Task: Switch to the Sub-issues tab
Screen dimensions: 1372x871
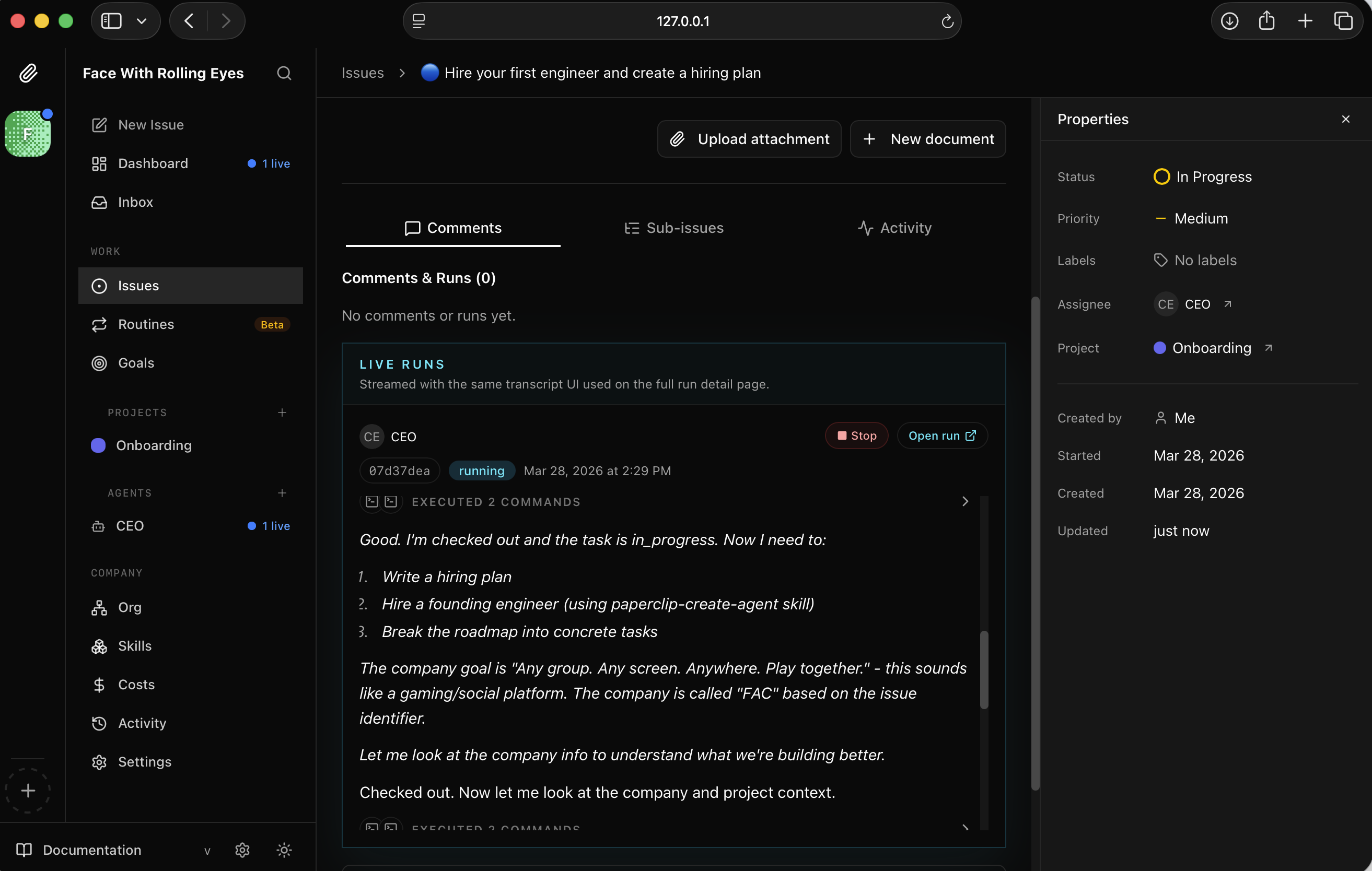Action: coord(673,228)
